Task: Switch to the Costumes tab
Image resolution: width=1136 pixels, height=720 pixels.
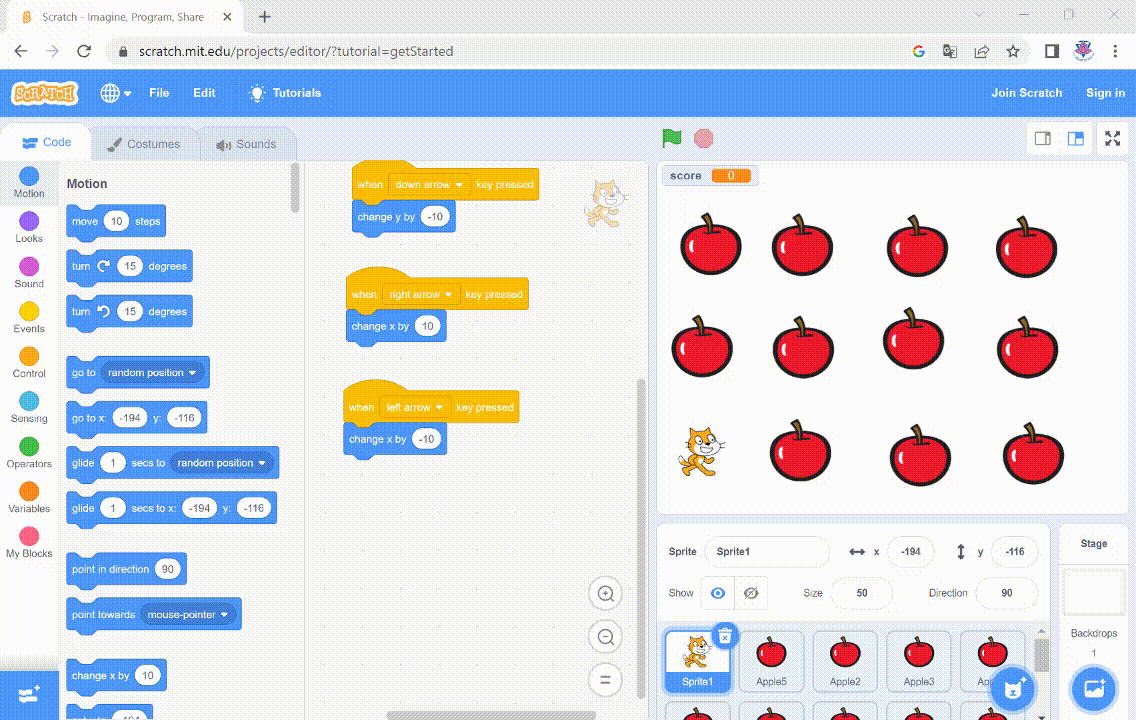Action: click(x=144, y=144)
